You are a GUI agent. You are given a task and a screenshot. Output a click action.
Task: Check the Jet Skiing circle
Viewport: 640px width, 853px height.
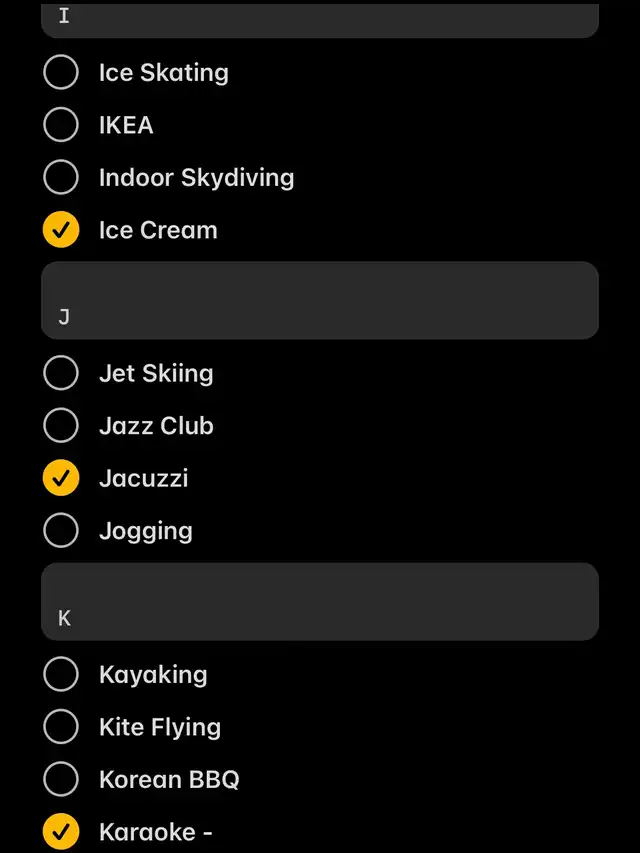coord(61,373)
